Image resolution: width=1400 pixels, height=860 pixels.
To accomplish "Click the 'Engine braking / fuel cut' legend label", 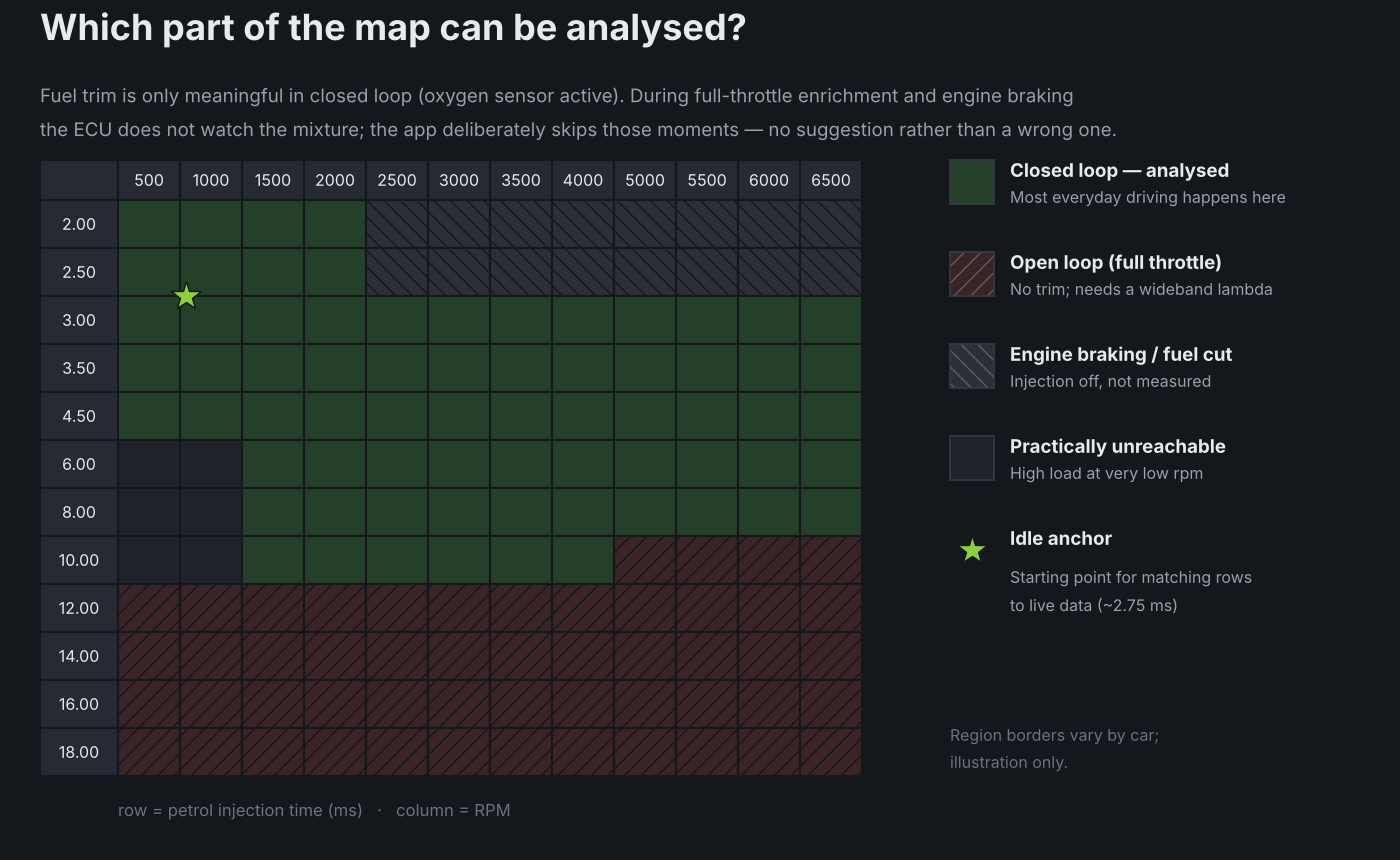I will pos(1121,354).
